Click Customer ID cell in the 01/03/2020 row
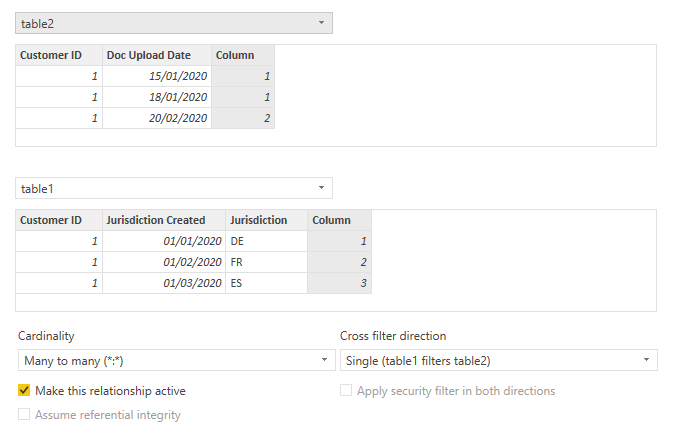676x427 pixels. click(x=59, y=283)
